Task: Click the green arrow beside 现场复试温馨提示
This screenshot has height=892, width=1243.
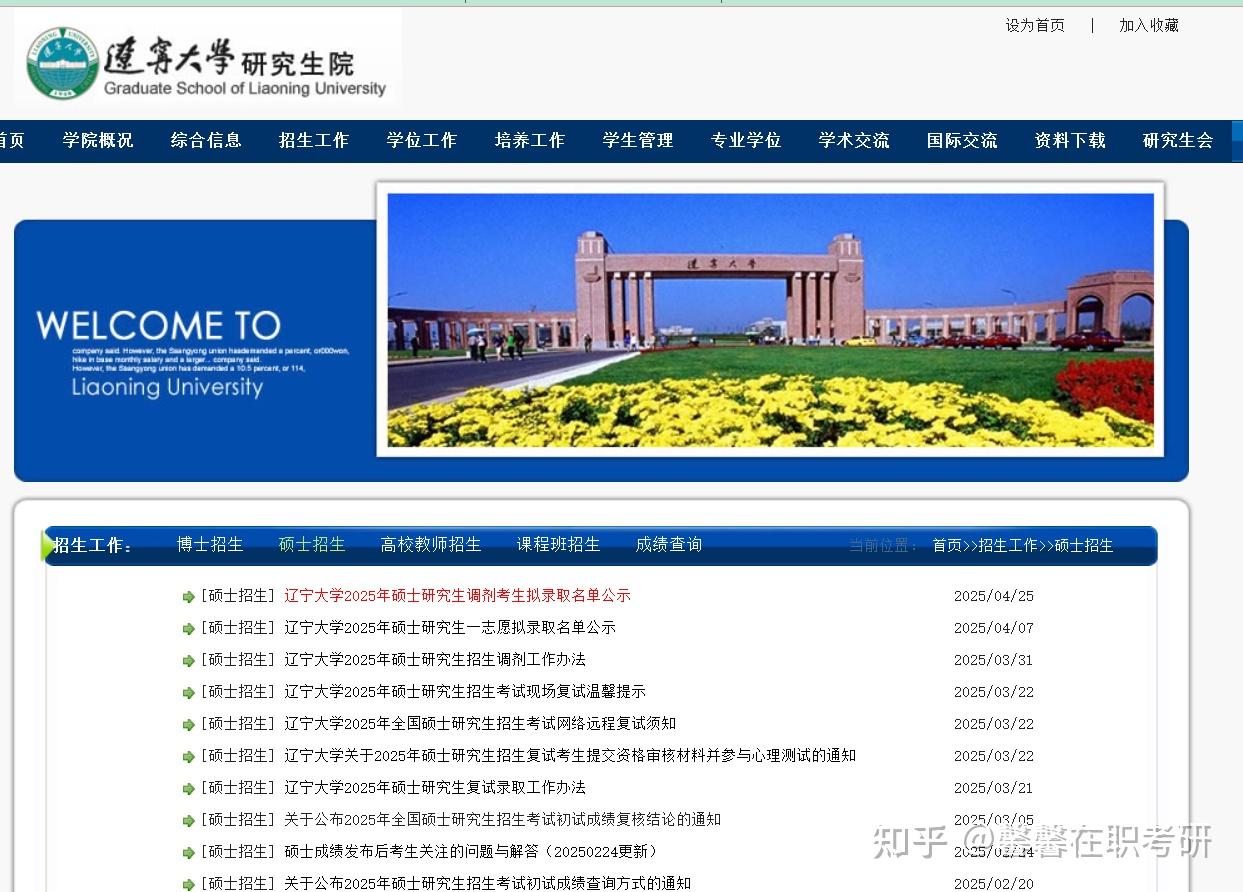Action: click(x=188, y=693)
